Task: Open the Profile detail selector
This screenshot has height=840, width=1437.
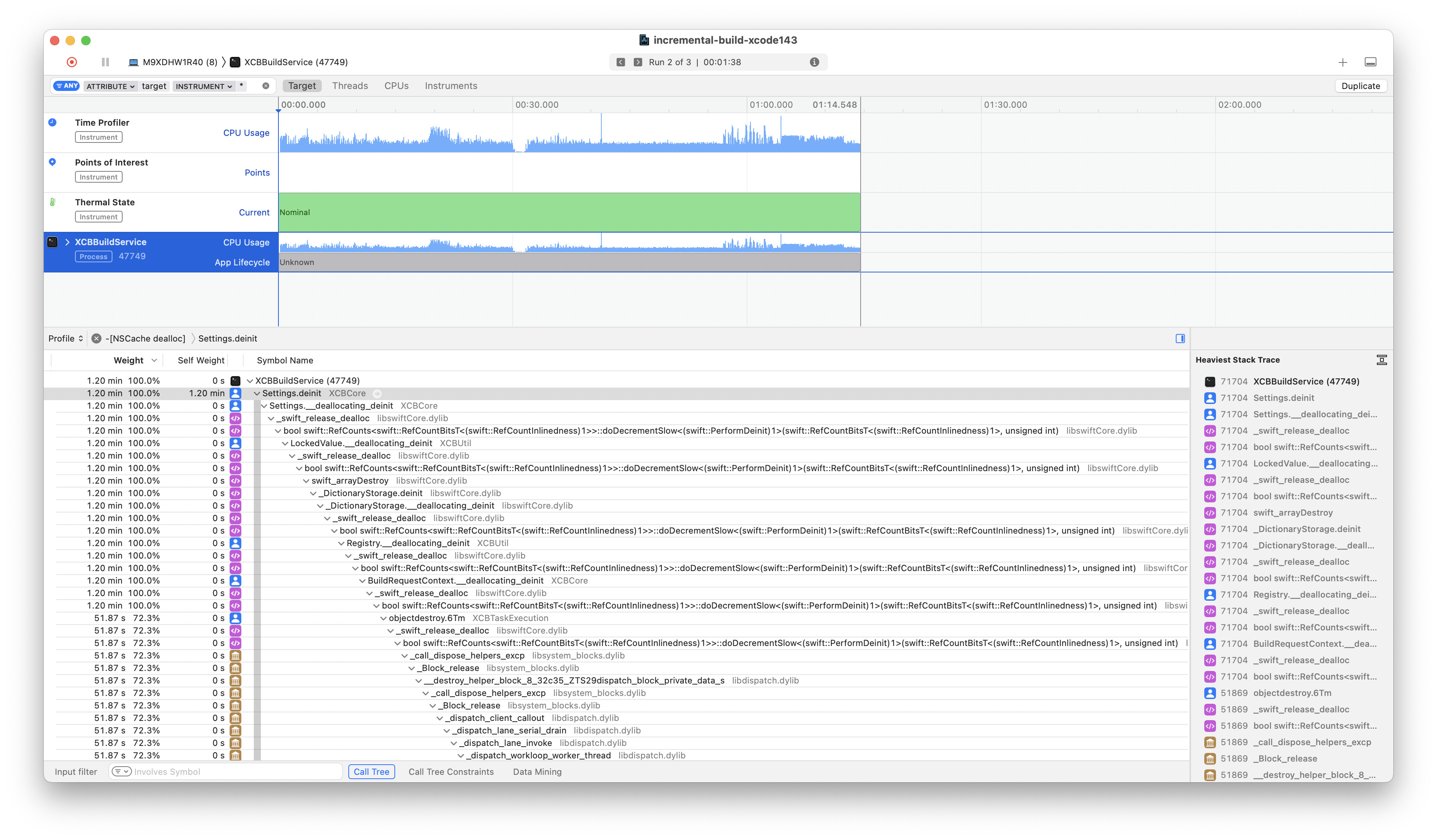Action: (66, 338)
